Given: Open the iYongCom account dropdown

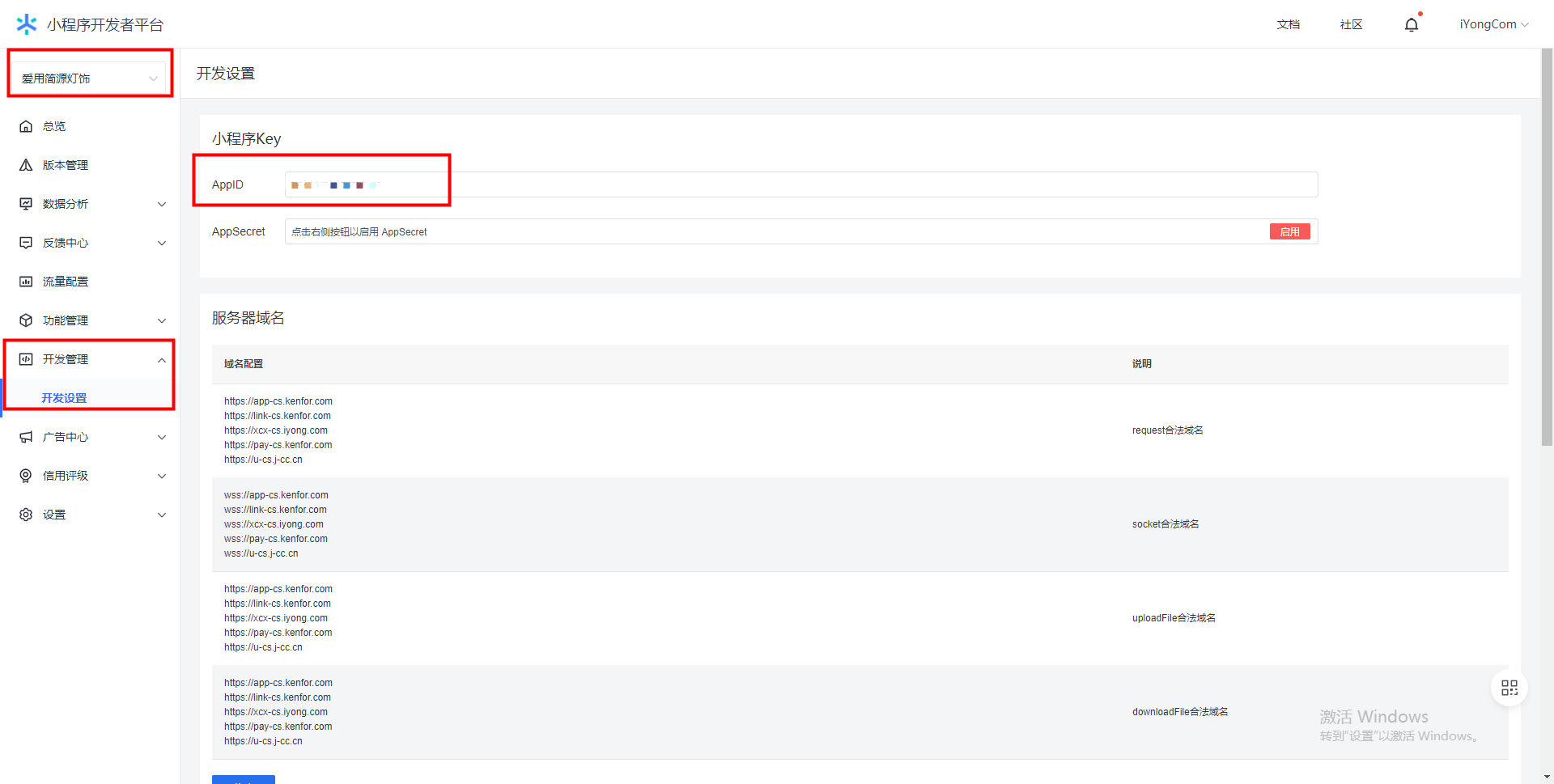Looking at the screenshot, I should click(1493, 24).
